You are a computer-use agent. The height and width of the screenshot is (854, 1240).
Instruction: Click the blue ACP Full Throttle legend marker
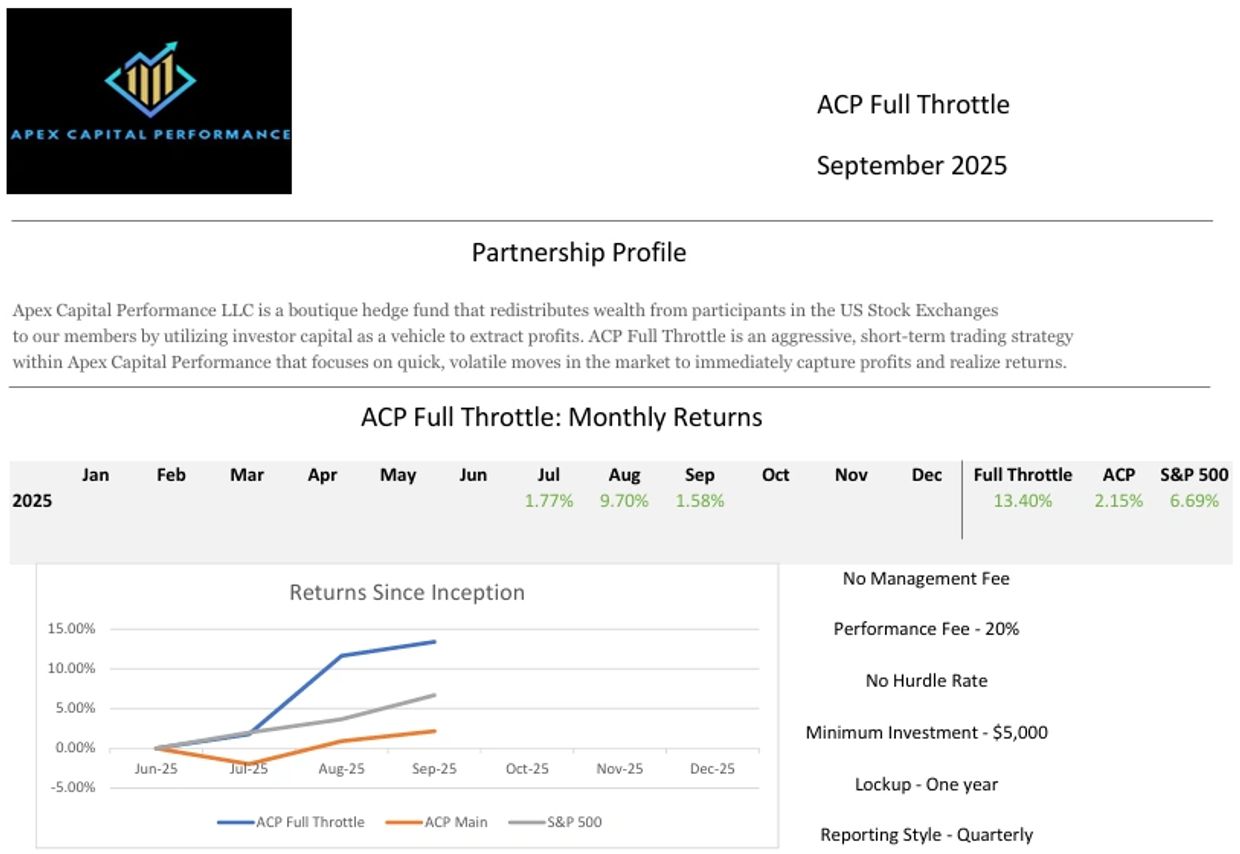pyautogui.click(x=235, y=822)
